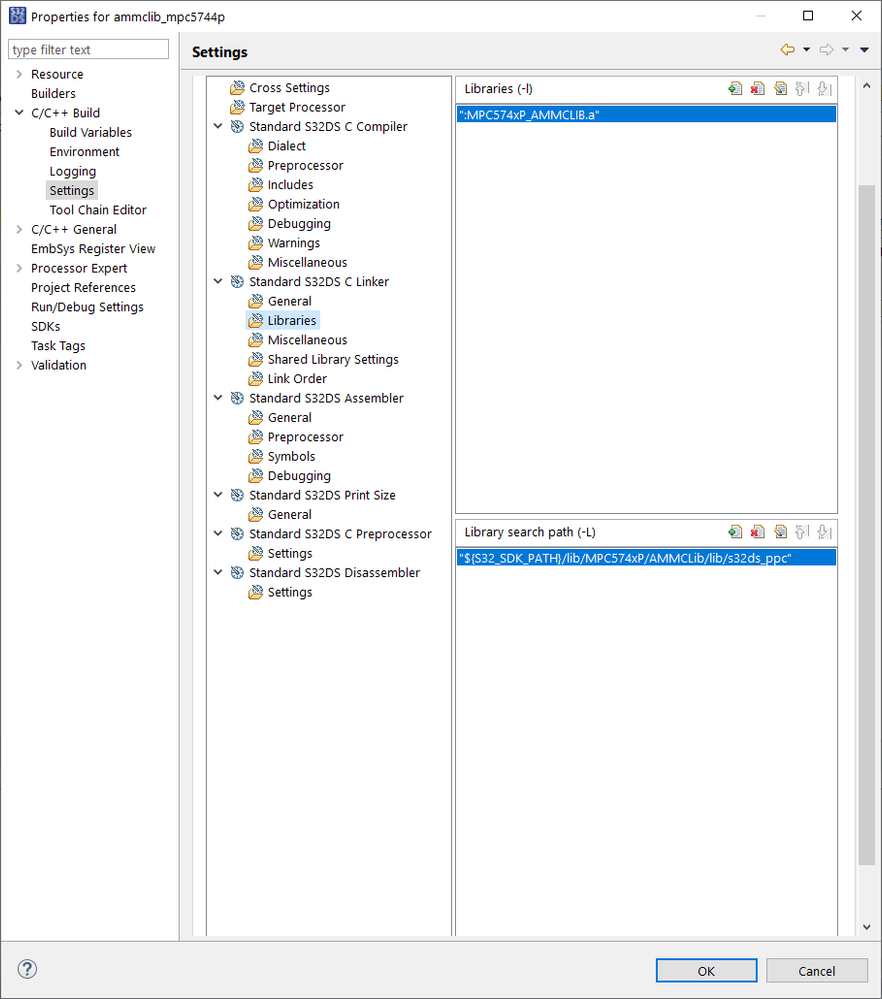Select Tool Chain Editor in the sidebar
882x999 pixels.
tap(98, 210)
